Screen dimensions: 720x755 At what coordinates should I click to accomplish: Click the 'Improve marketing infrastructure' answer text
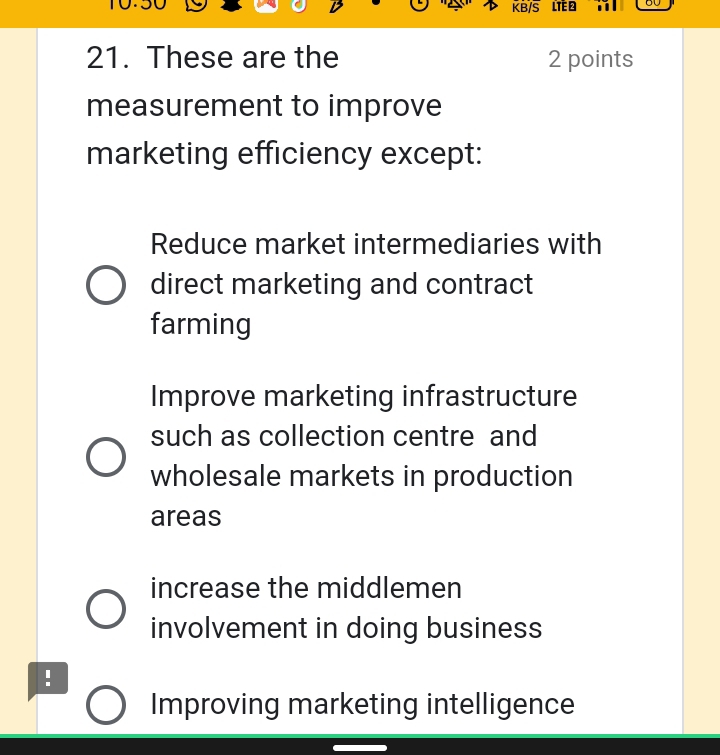pyautogui.click(x=363, y=456)
